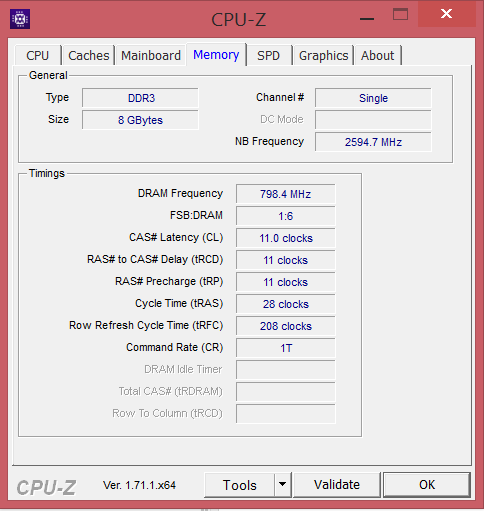Click the RAS# to CAS# Delay (tRCD) label
This screenshot has width=484, height=511.
(x=155, y=259)
